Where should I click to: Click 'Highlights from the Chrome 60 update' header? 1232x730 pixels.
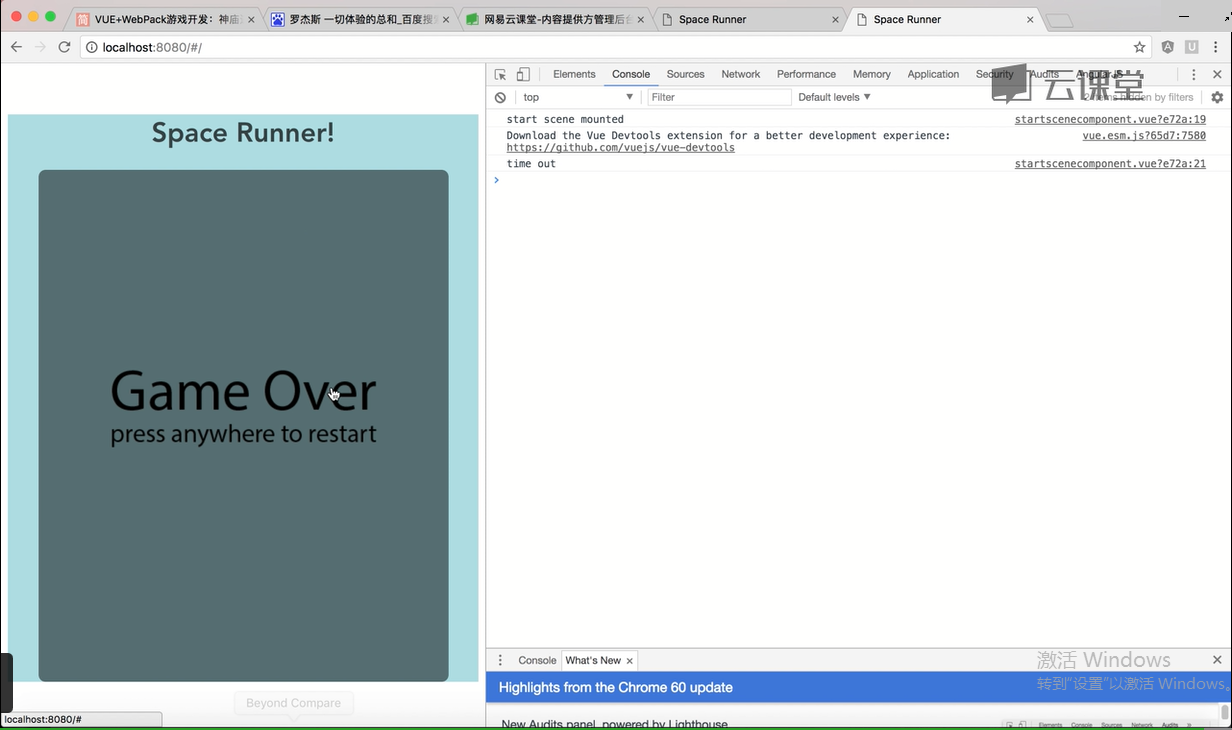coord(616,688)
